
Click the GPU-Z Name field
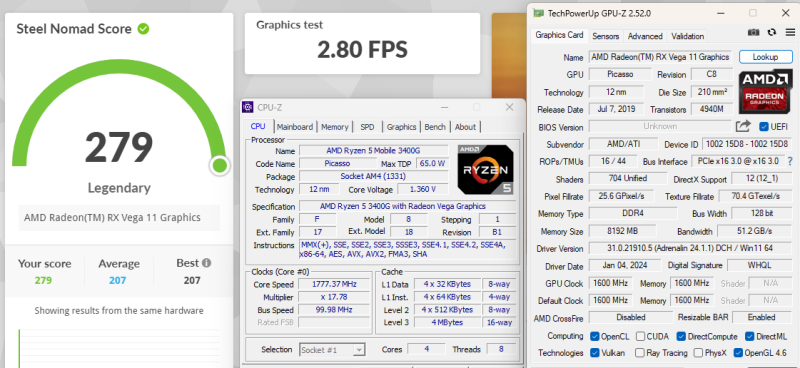(660, 57)
